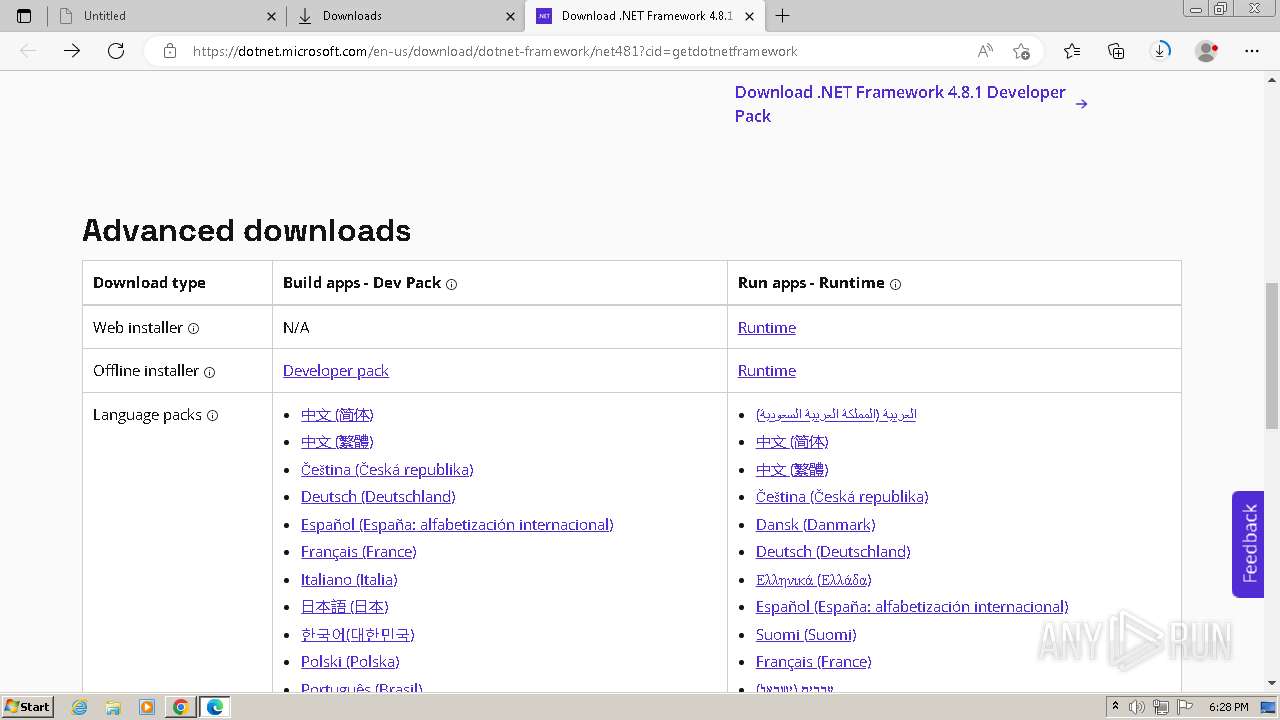Switch to the Downloads tab

[405, 16]
